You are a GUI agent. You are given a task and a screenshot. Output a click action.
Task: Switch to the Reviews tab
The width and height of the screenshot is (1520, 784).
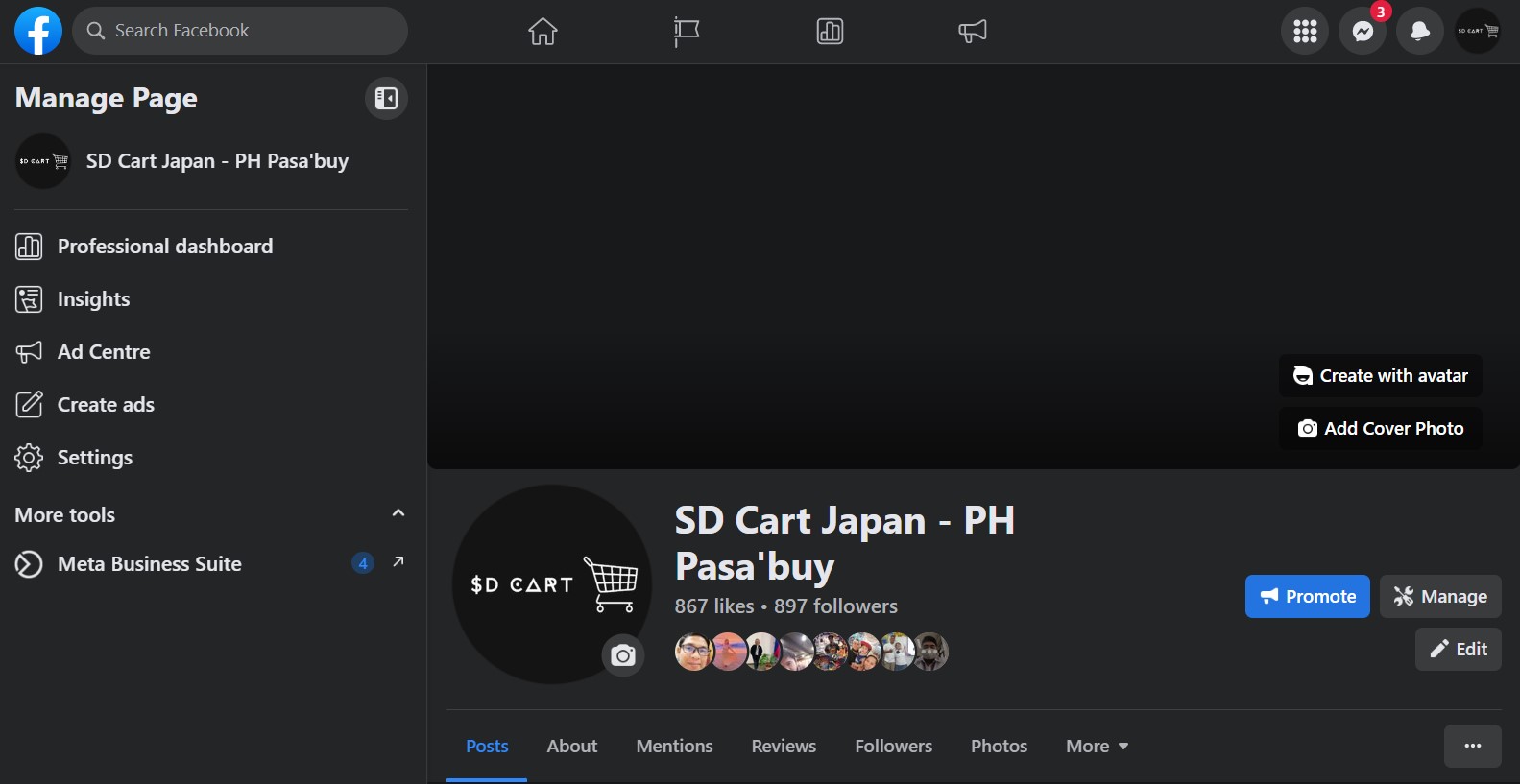tap(784, 747)
